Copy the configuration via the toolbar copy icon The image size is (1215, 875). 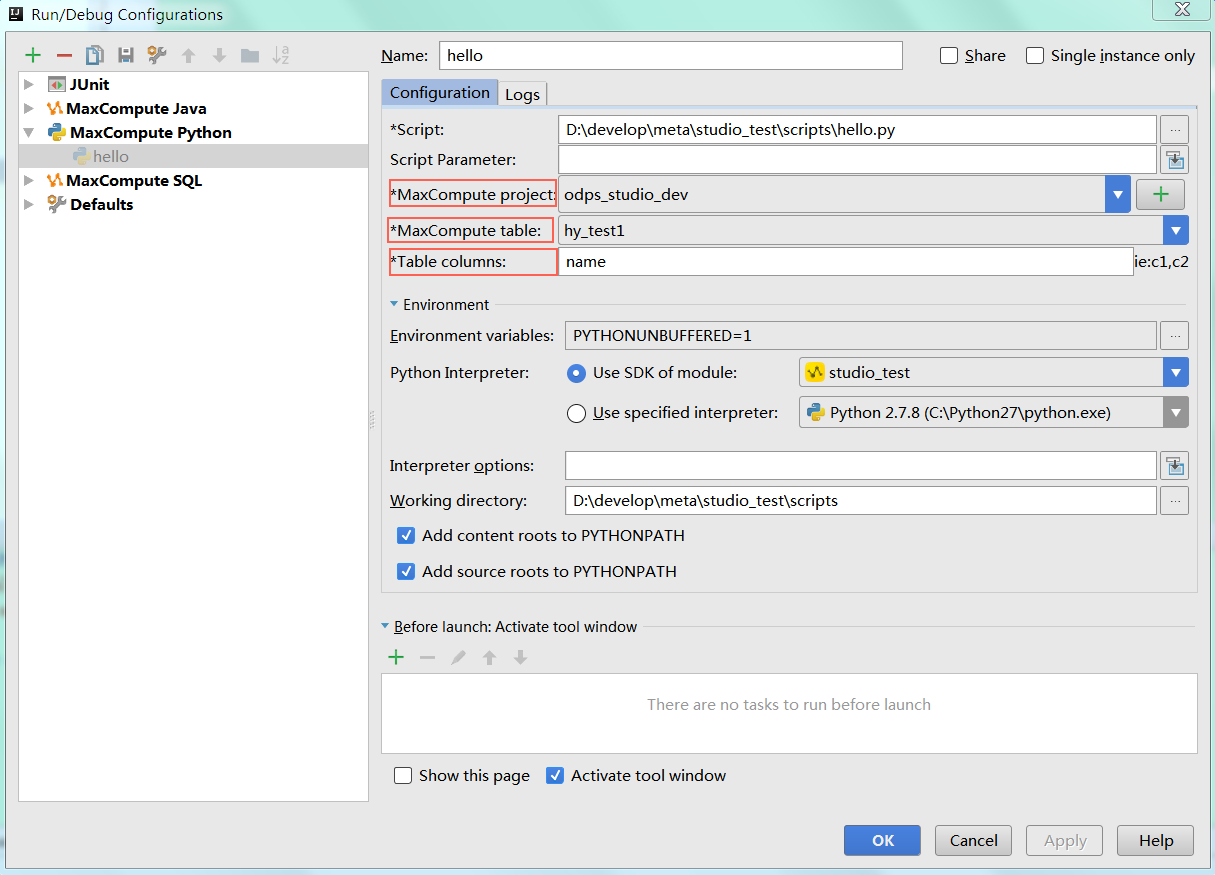95,56
